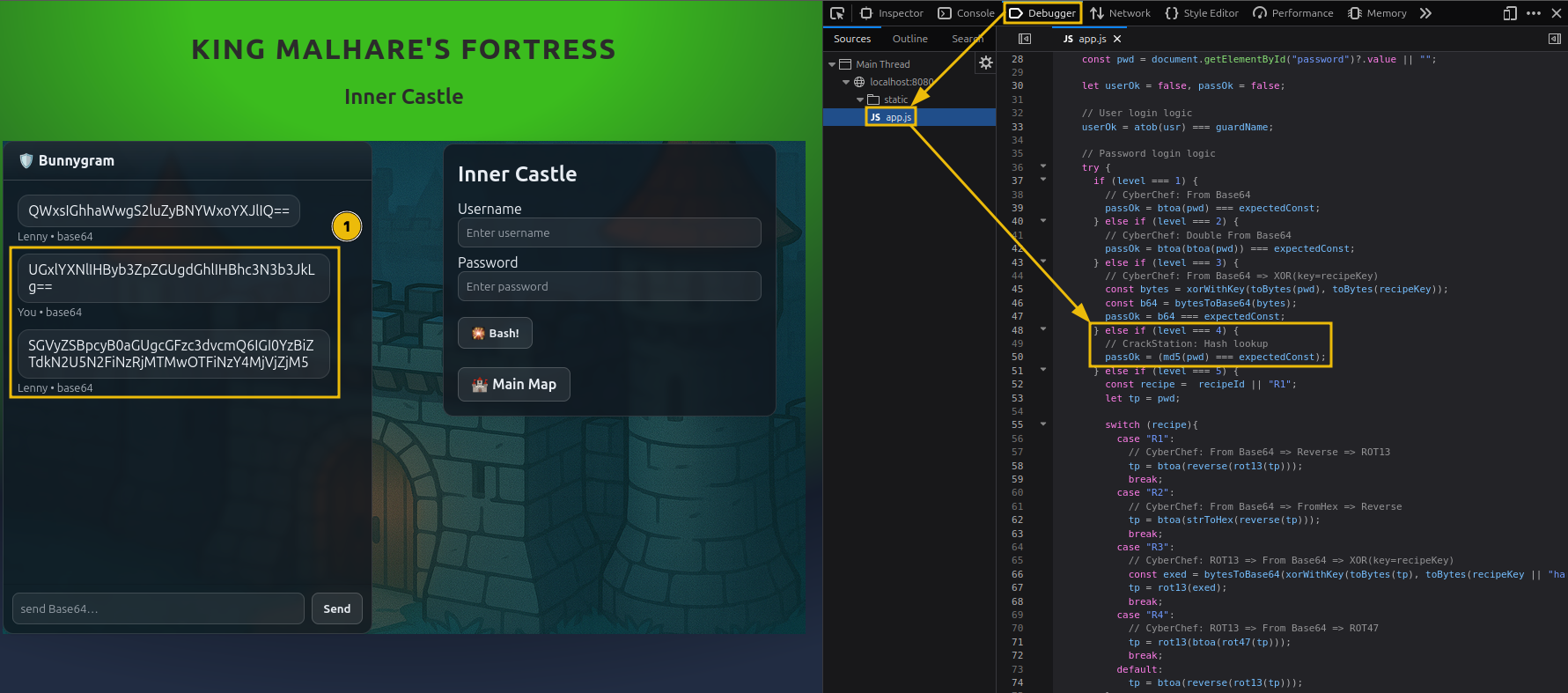Image resolution: width=1568 pixels, height=693 pixels.
Task: Open the Inspector panel
Action: coord(891,13)
